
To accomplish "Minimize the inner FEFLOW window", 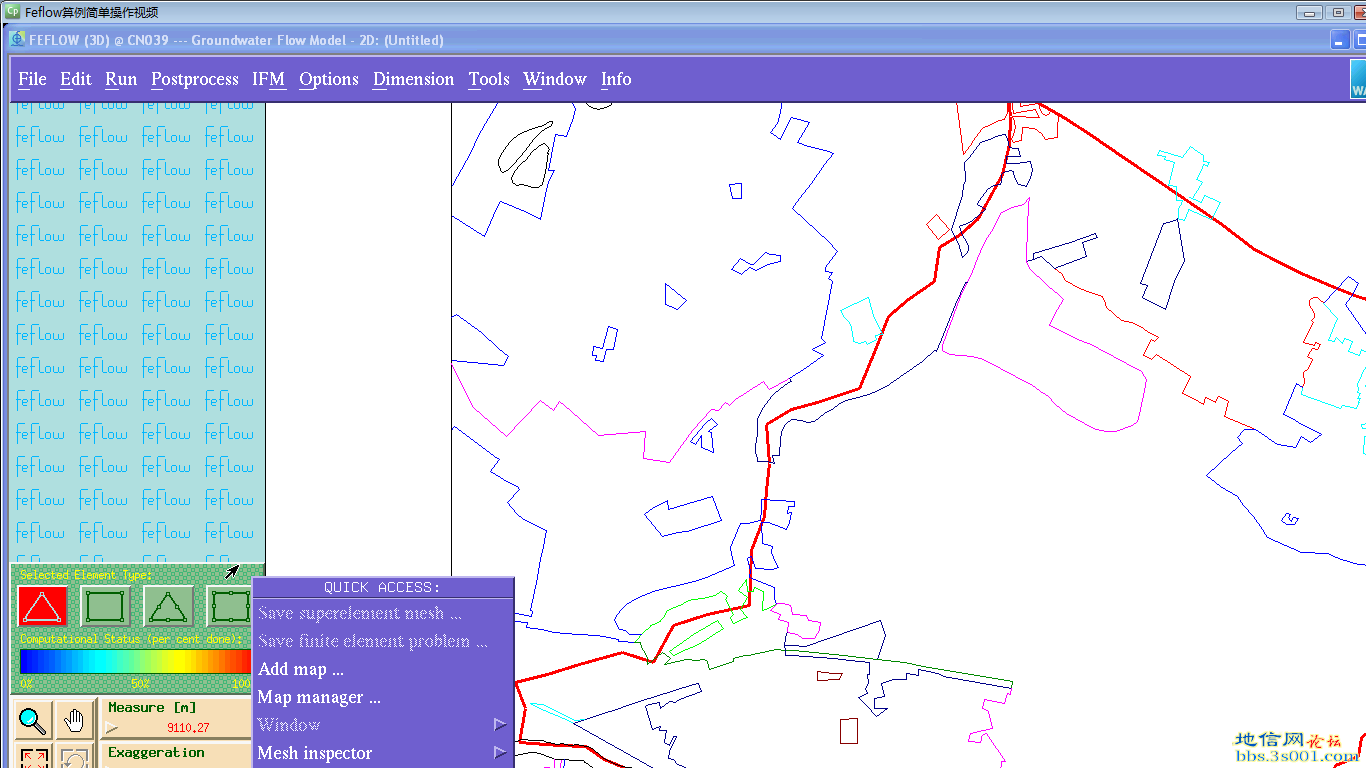I will click(1340, 40).
